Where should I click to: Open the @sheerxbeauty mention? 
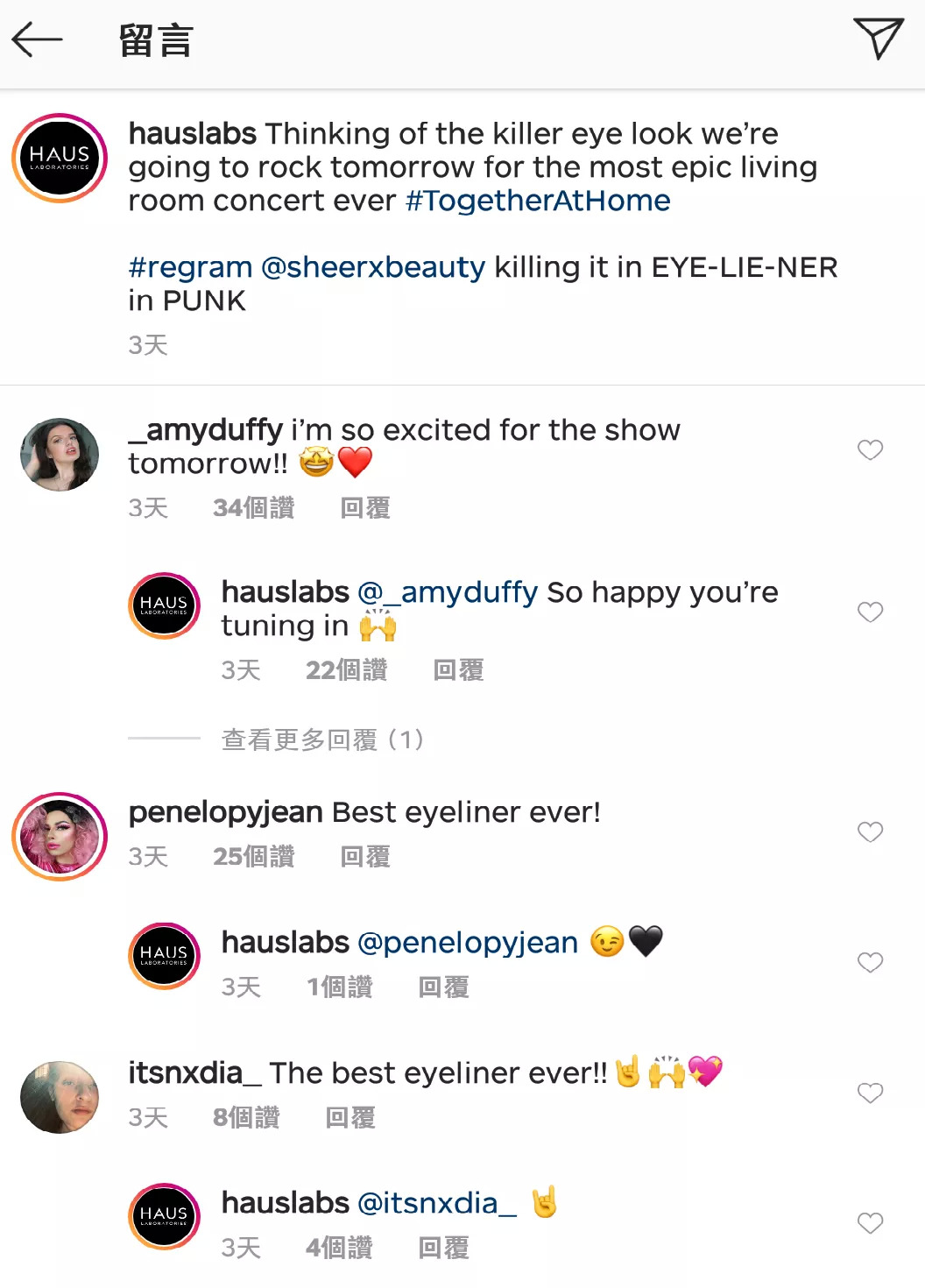click(373, 267)
